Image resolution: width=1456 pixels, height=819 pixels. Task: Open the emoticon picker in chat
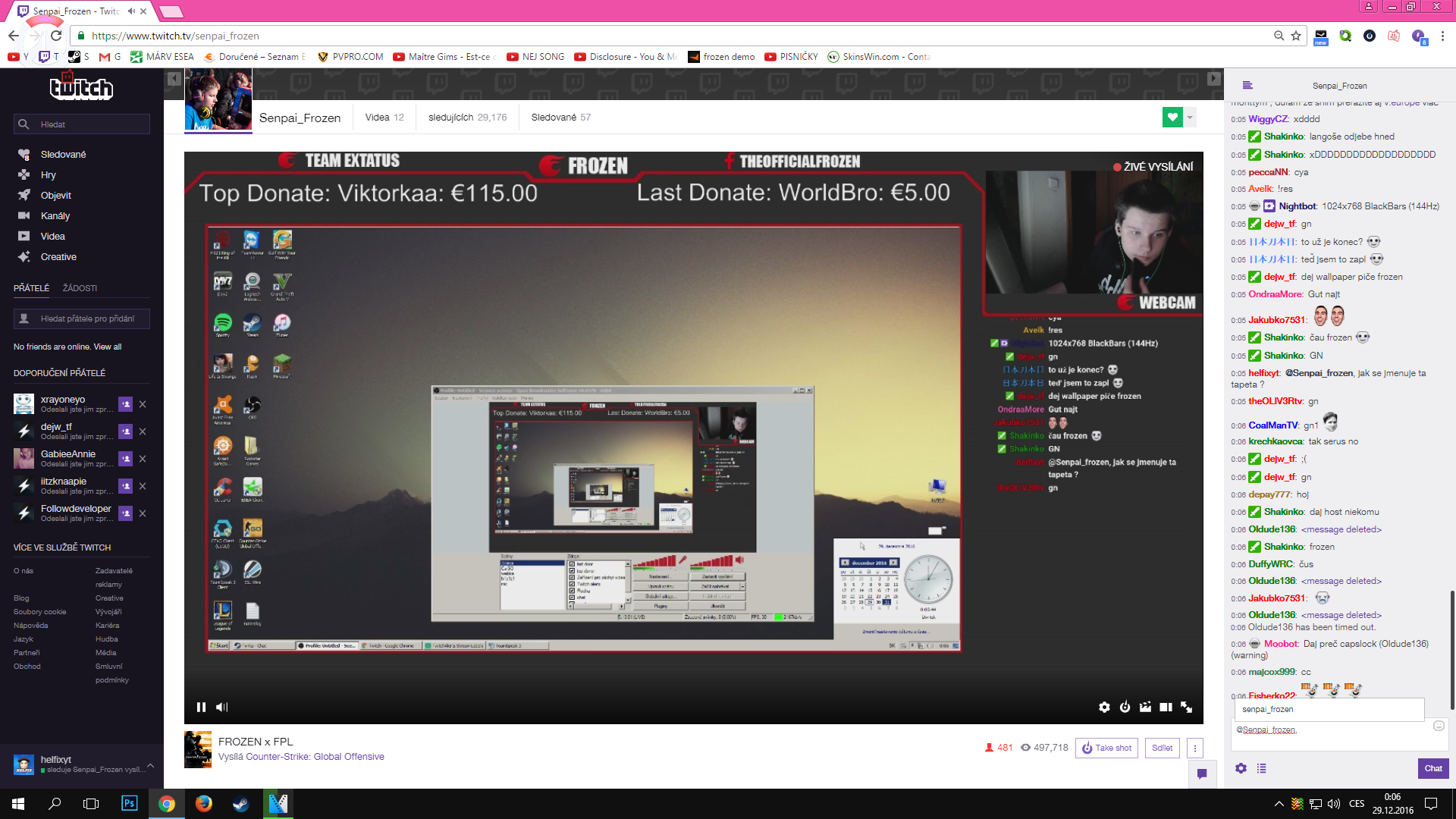1439,726
